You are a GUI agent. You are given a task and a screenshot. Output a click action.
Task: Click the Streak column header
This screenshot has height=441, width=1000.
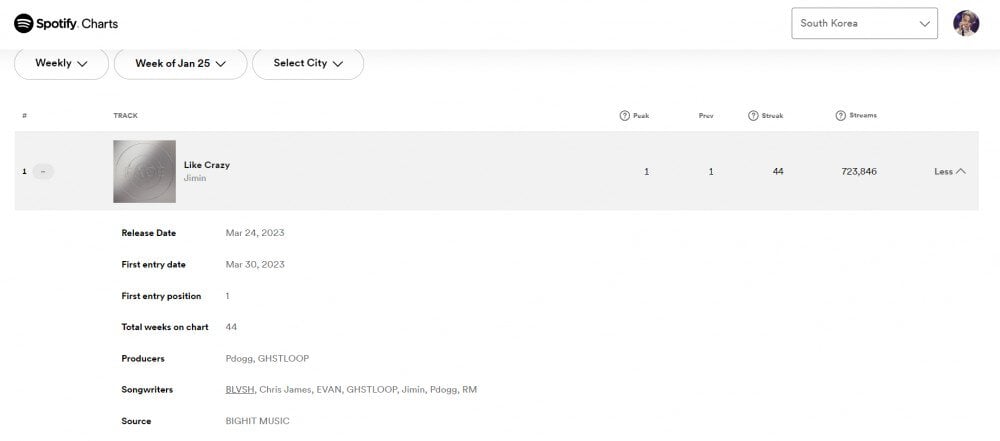coord(773,116)
